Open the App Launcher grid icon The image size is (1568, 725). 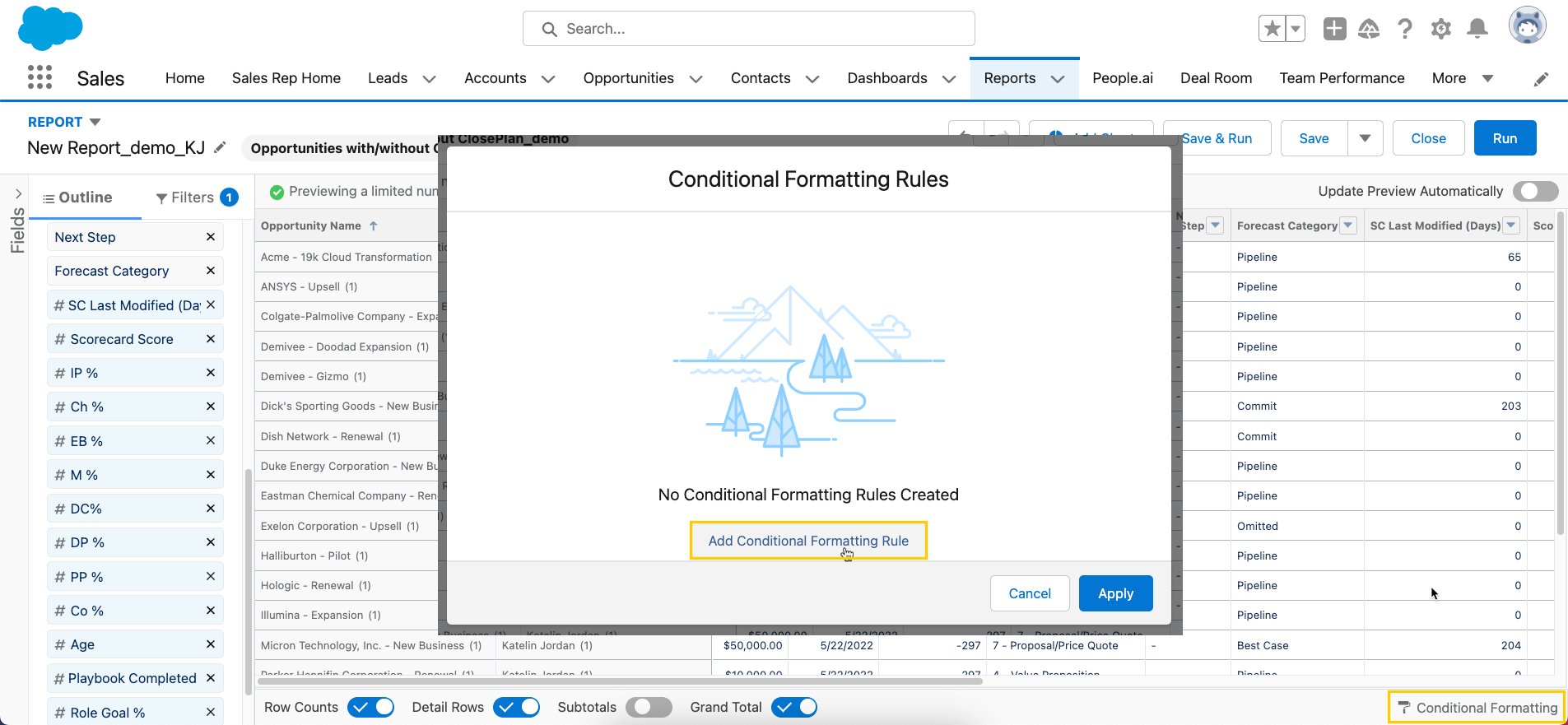40,77
